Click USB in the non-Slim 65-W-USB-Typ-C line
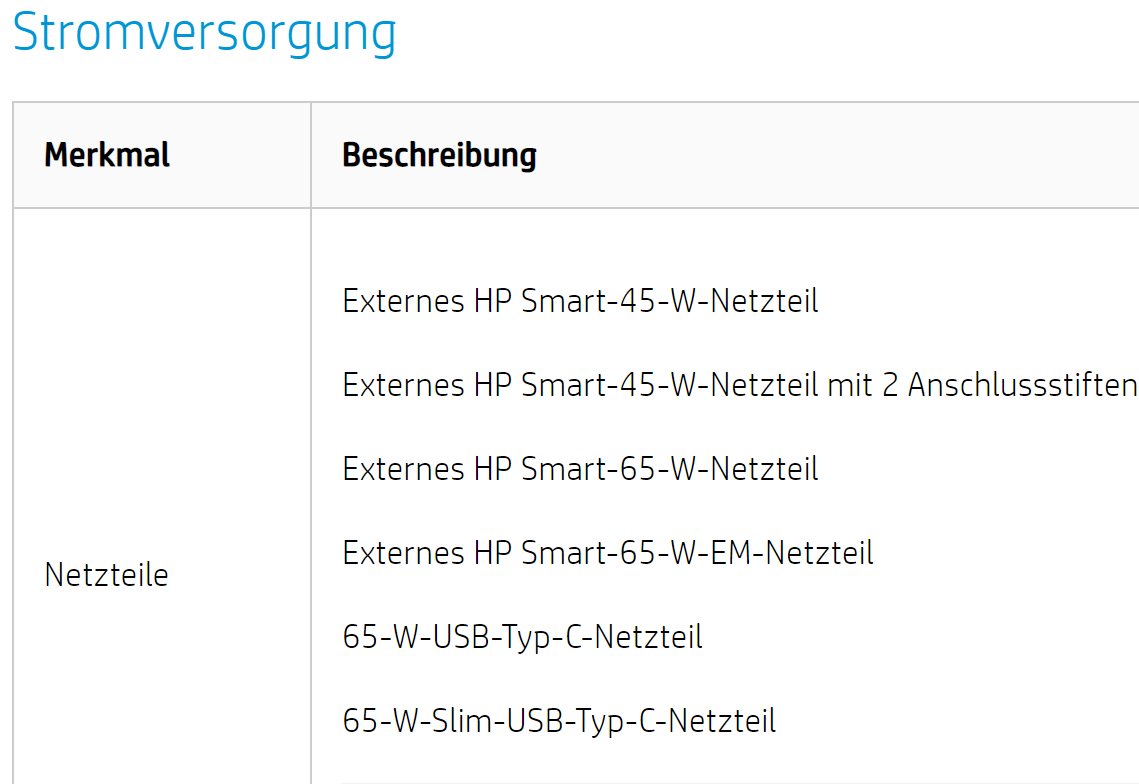Screen dimensions: 1139x784 [x=461, y=637]
